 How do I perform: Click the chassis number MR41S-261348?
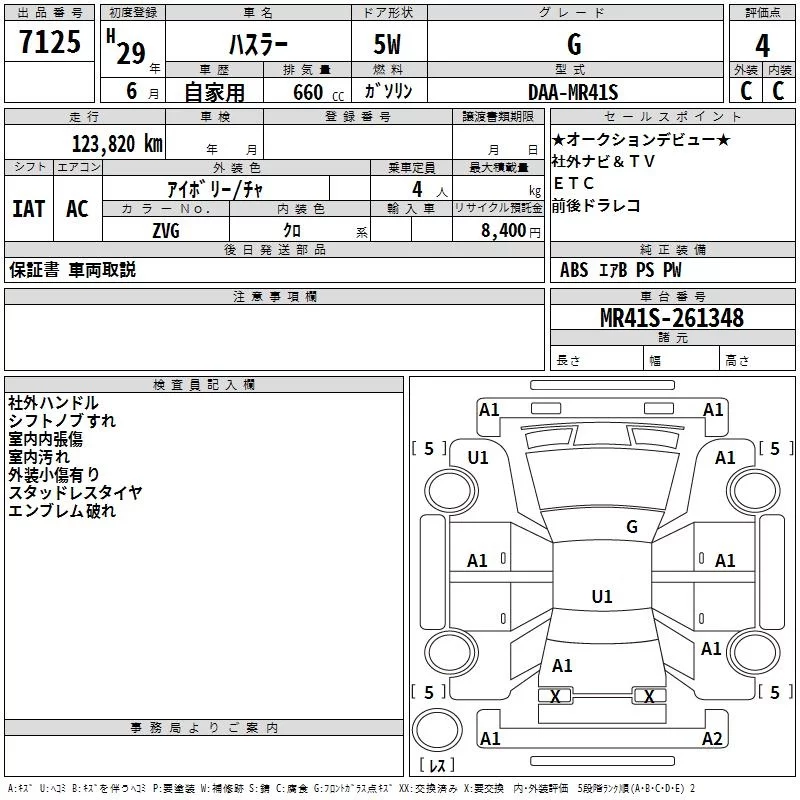671,318
